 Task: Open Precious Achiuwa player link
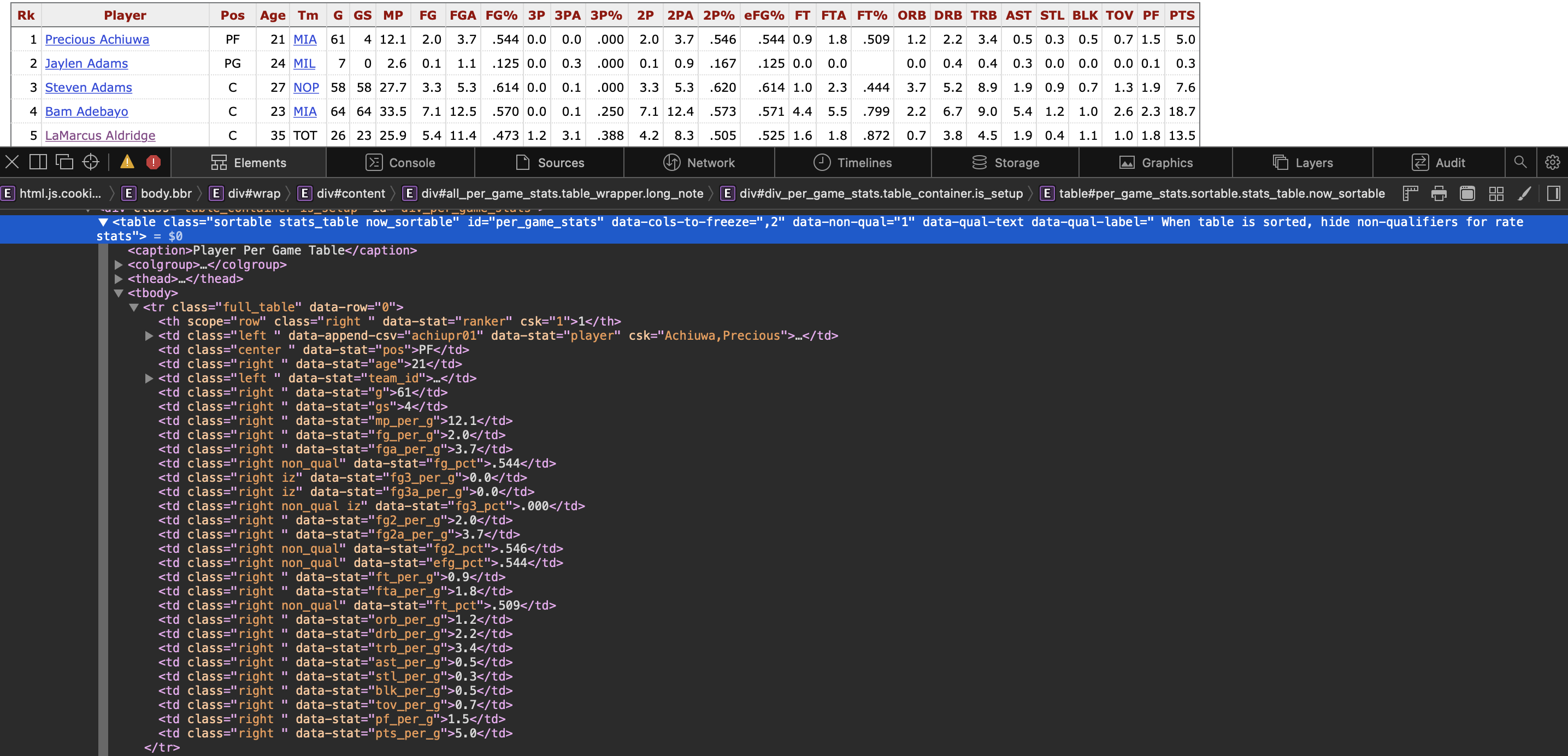tap(97, 39)
